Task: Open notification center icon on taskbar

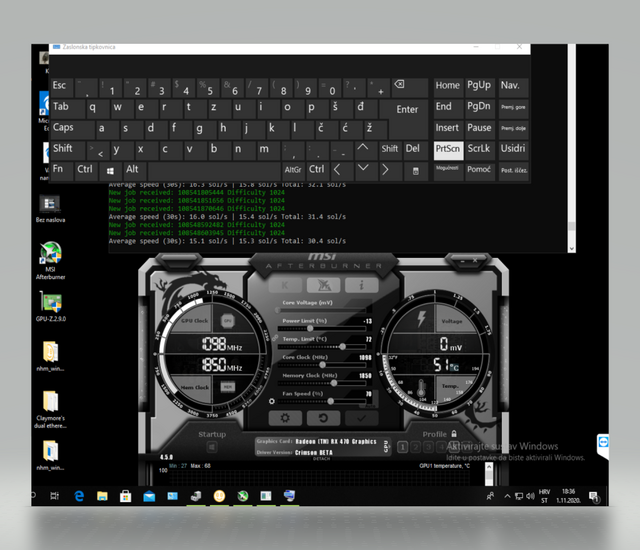Action: click(x=594, y=497)
